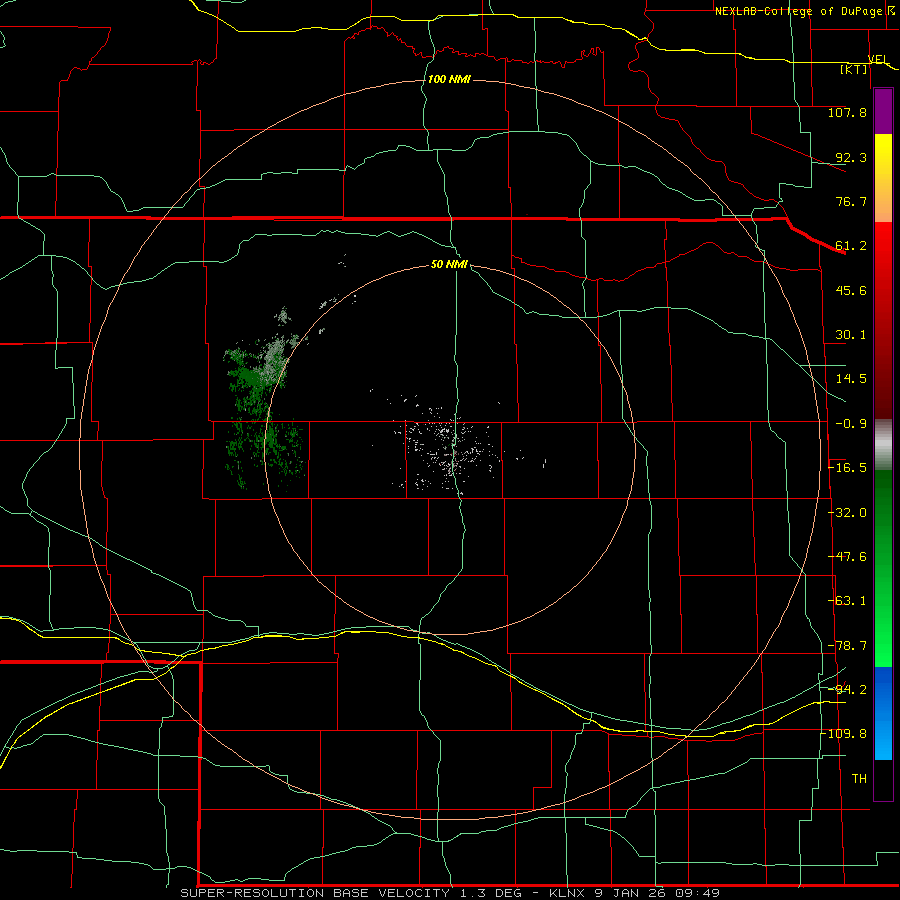Click the purple segment of the velocity color bar

tap(883, 112)
